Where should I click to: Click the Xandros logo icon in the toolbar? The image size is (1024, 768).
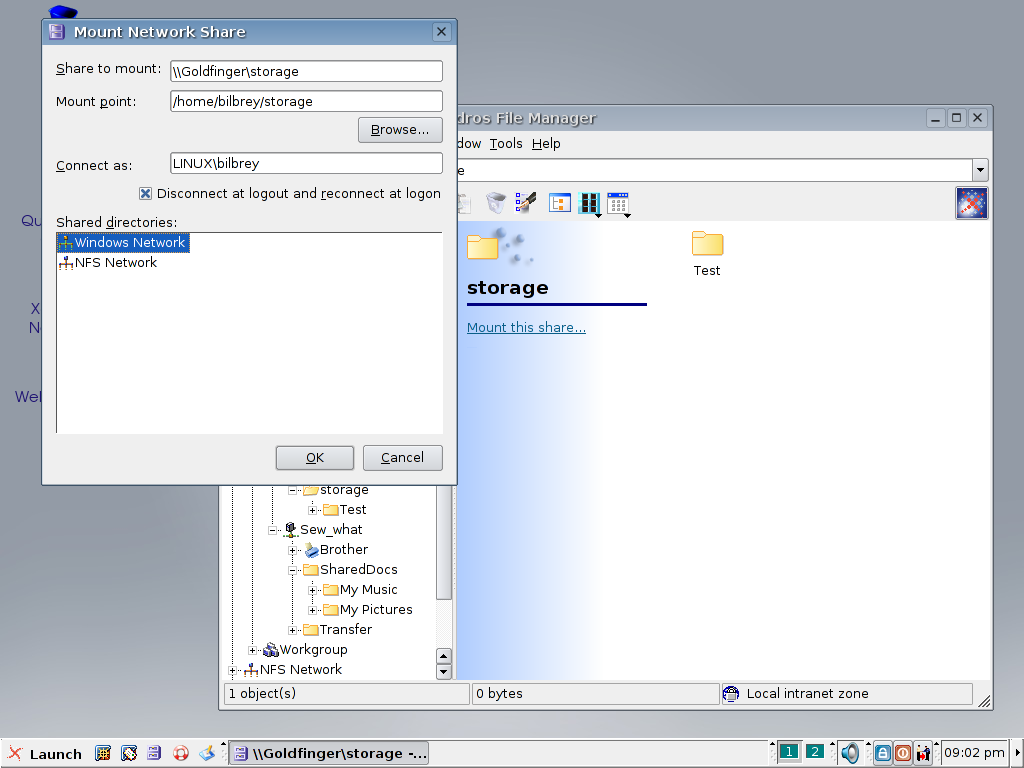971,203
